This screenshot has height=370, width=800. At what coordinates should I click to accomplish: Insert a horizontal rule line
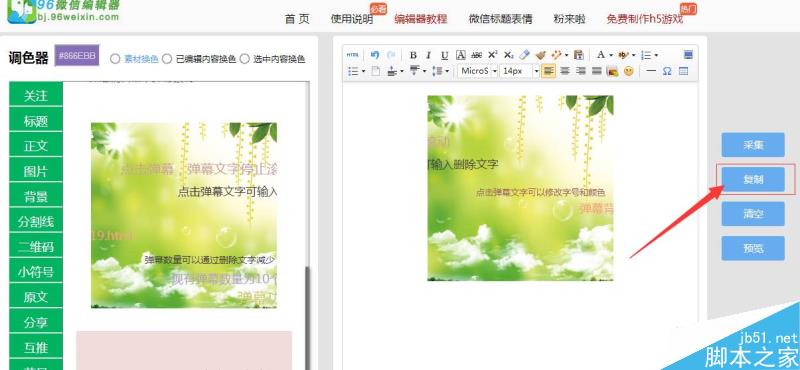pos(651,71)
